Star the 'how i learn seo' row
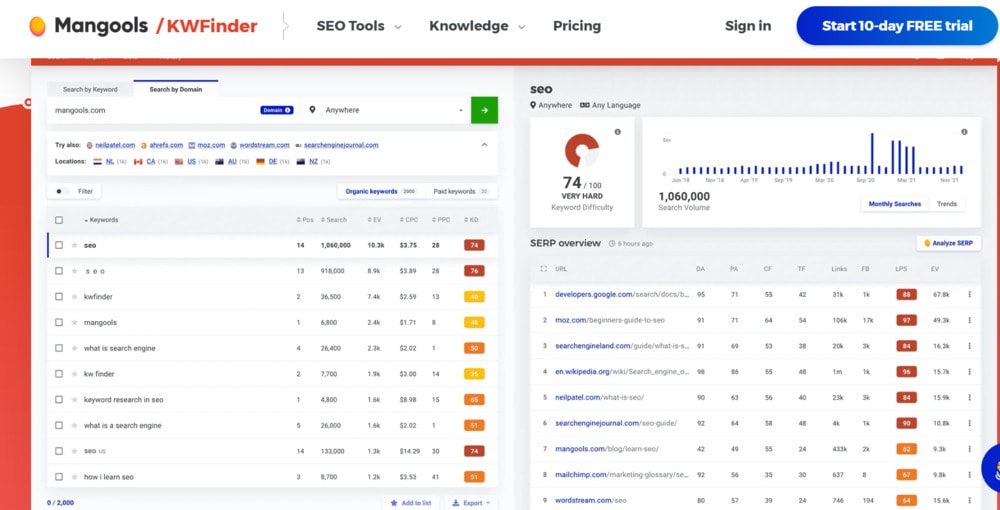 point(74,476)
